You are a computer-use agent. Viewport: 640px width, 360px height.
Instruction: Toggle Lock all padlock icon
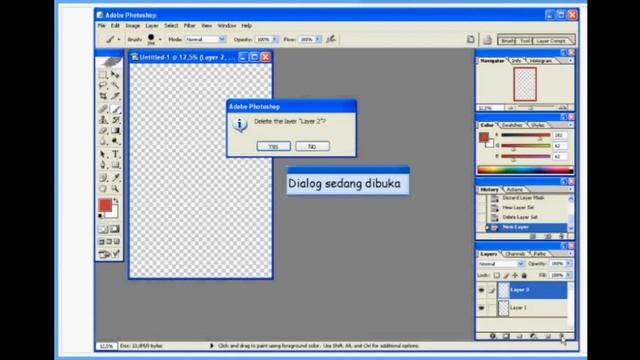pyautogui.click(x=524, y=276)
